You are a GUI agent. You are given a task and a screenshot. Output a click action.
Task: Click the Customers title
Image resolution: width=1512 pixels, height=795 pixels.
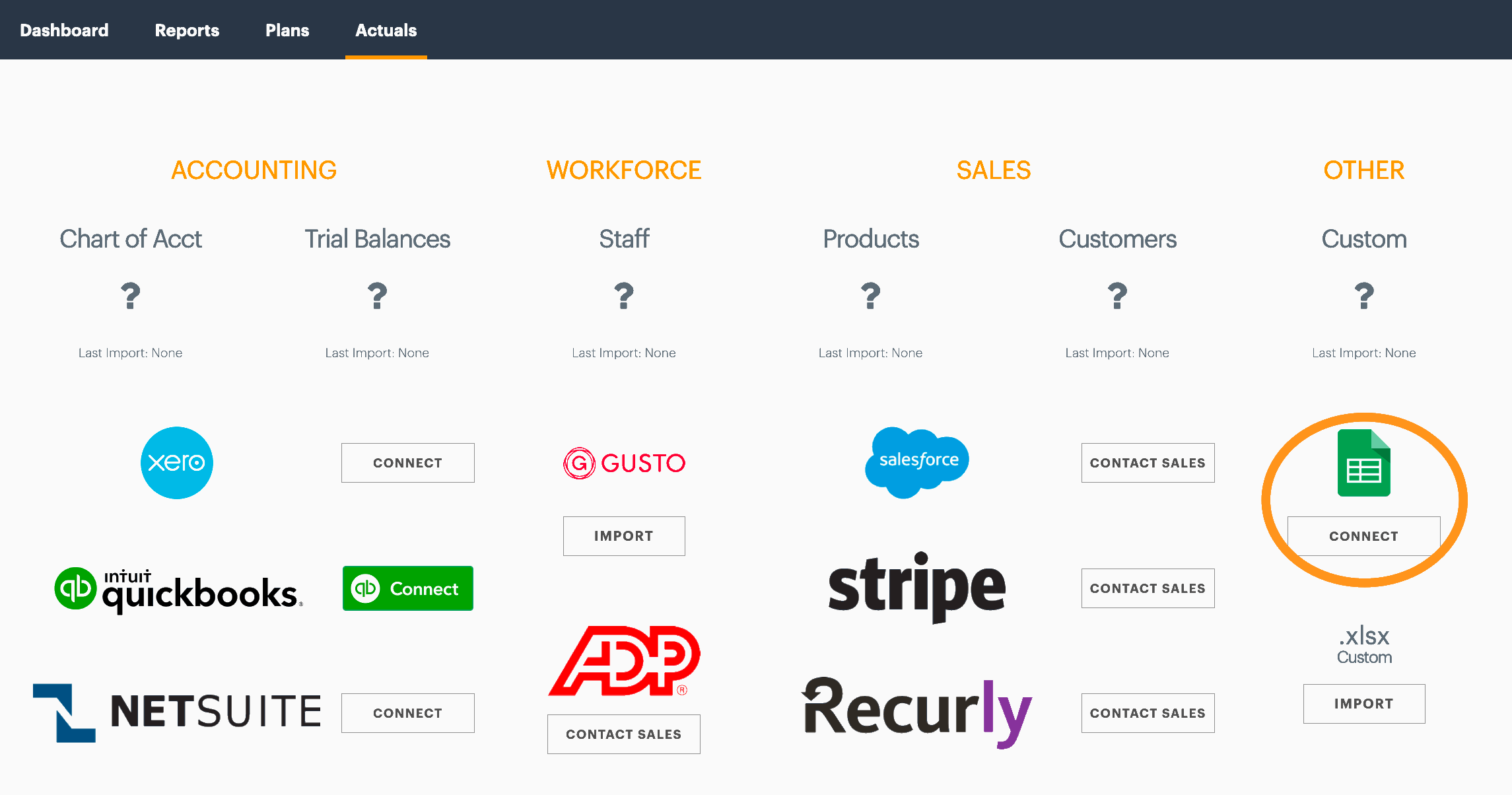pos(1117,239)
